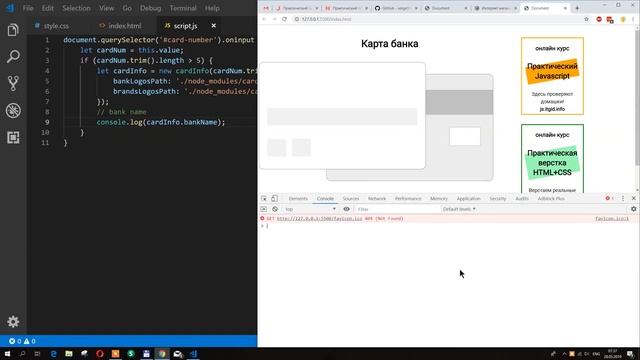Switch to the DevTools Performance tab
The image size is (640, 360).
click(408, 198)
